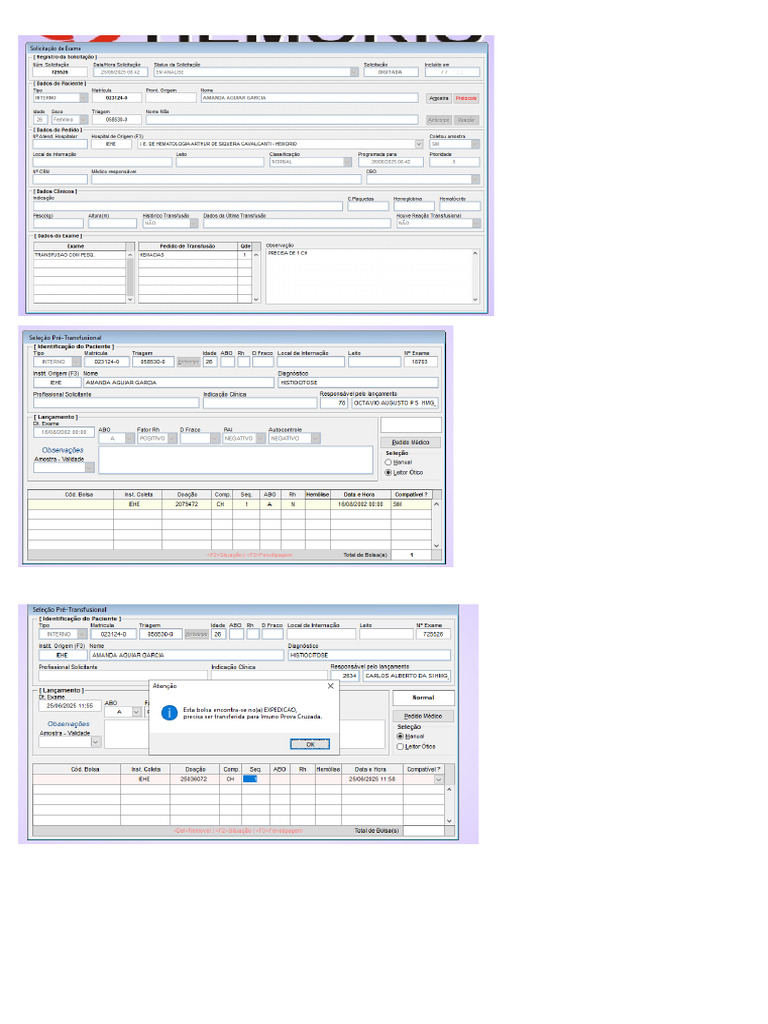Screen dimensions: 768x1024
Task: Click Dt. Exame field 25/06/2025 in bottom window
Action: click(x=69, y=706)
